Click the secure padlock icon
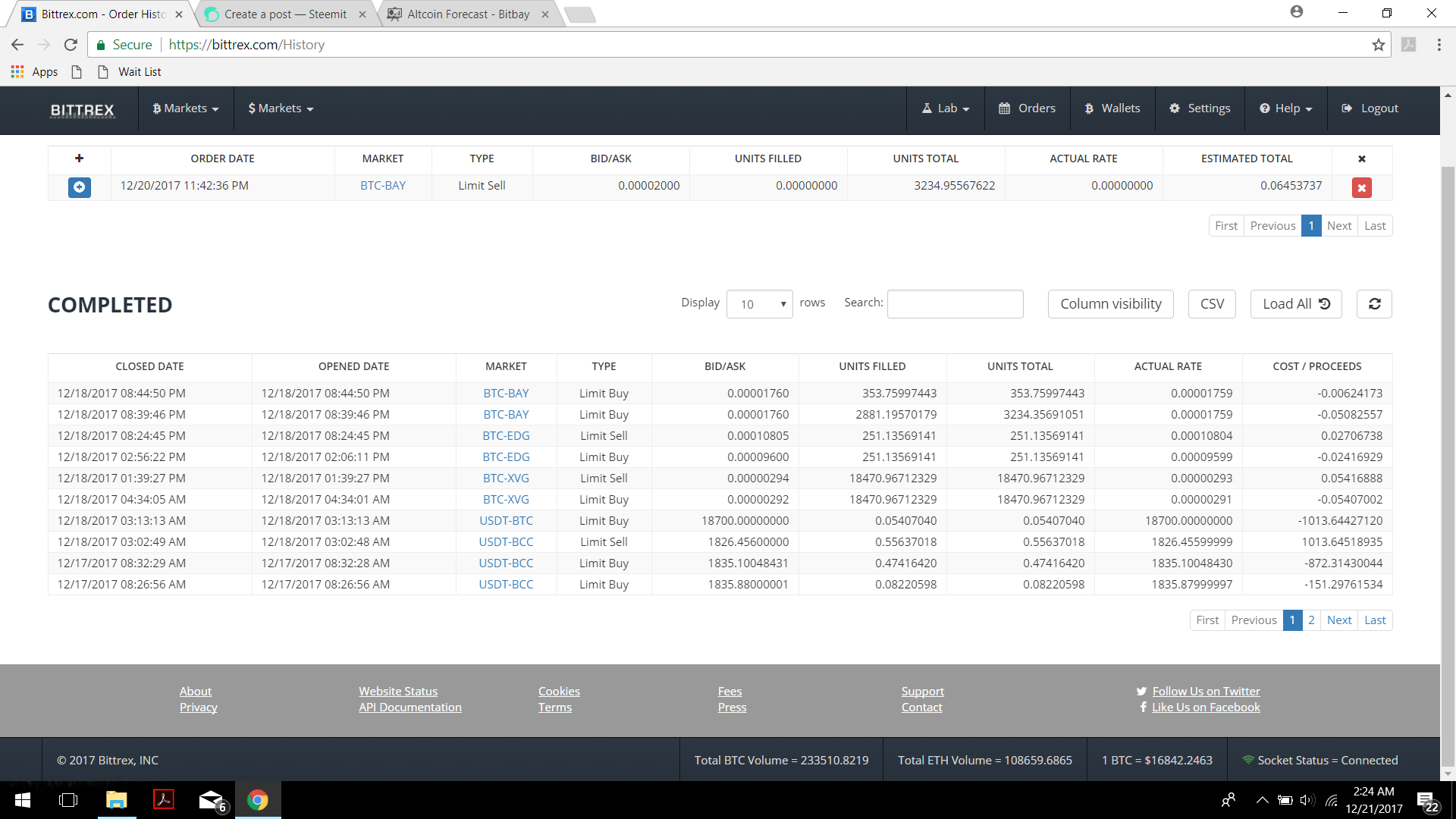This screenshot has height=819, width=1456. coord(101,45)
